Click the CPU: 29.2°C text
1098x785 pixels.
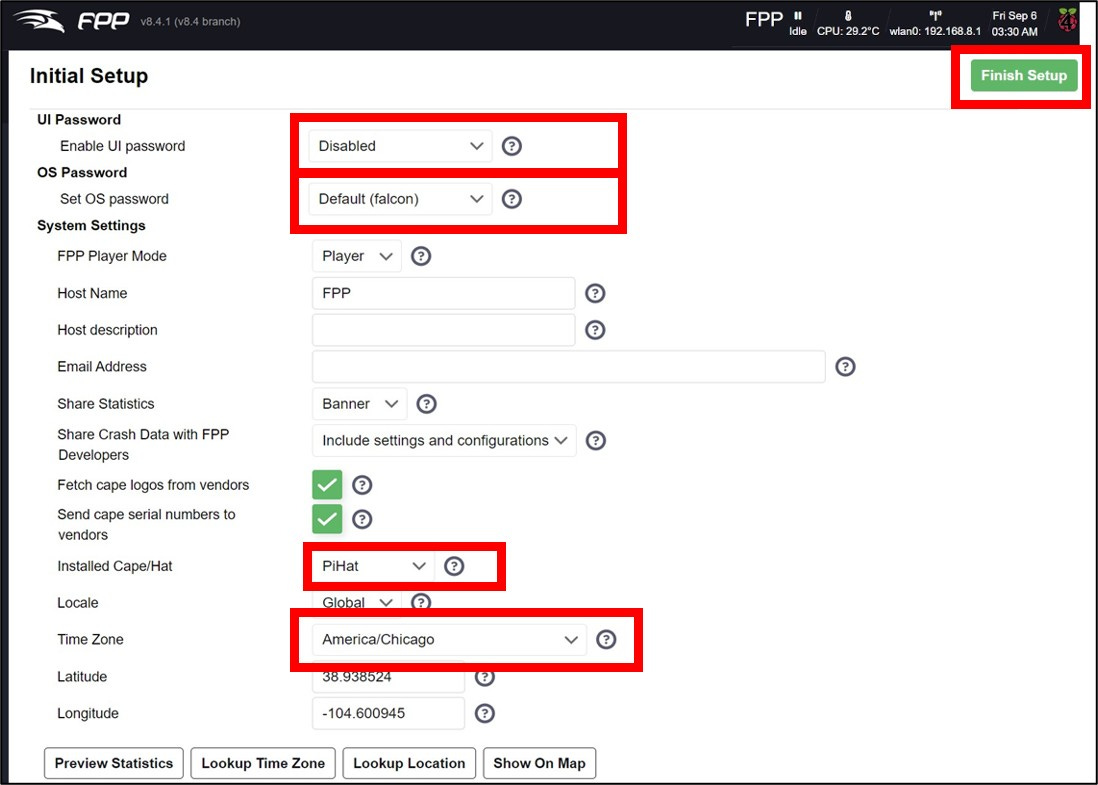point(848,32)
